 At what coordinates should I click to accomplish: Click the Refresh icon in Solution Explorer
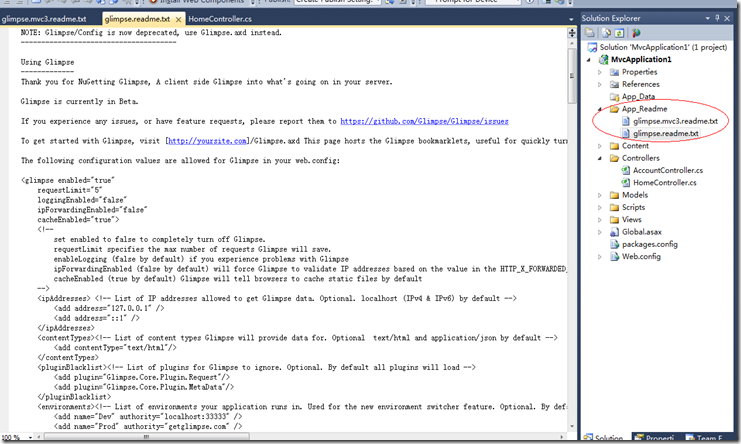tap(621, 33)
